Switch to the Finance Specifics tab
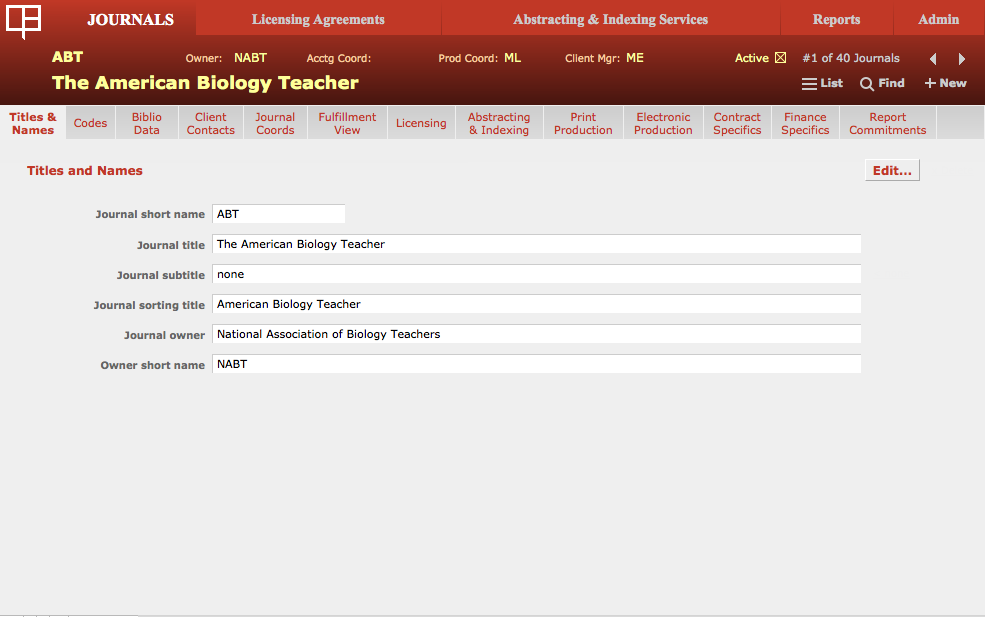The width and height of the screenshot is (985, 617). pos(805,123)
